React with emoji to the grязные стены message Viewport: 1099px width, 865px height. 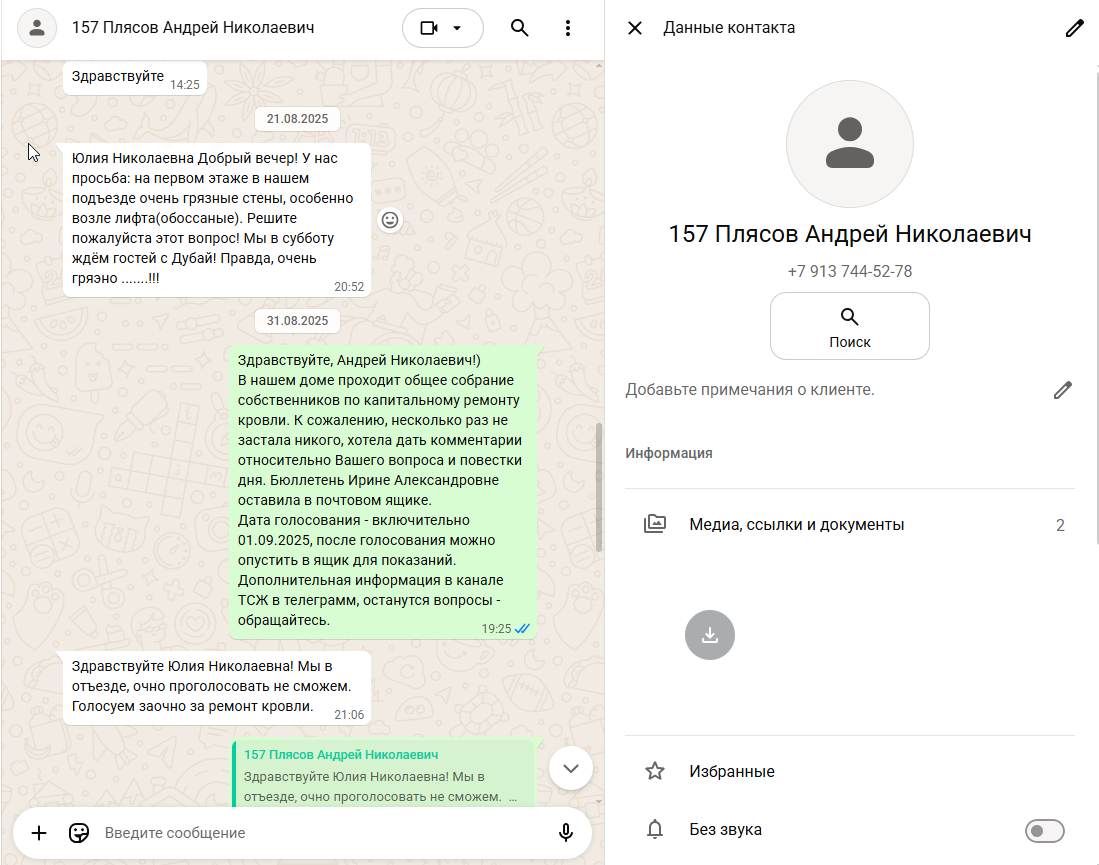[x=390, y=220]
